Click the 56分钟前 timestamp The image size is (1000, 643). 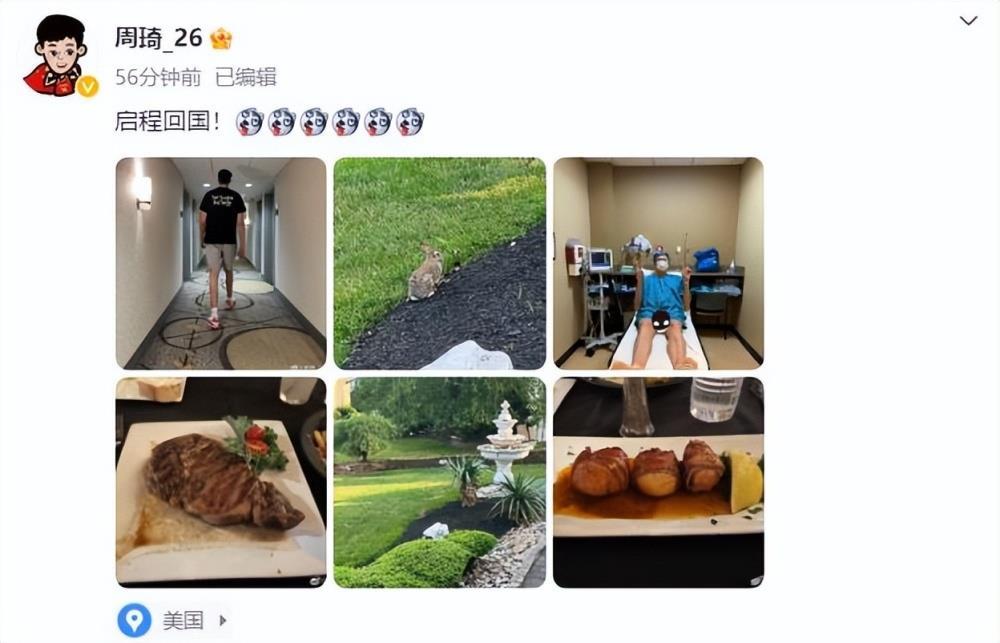click(158, 77)
